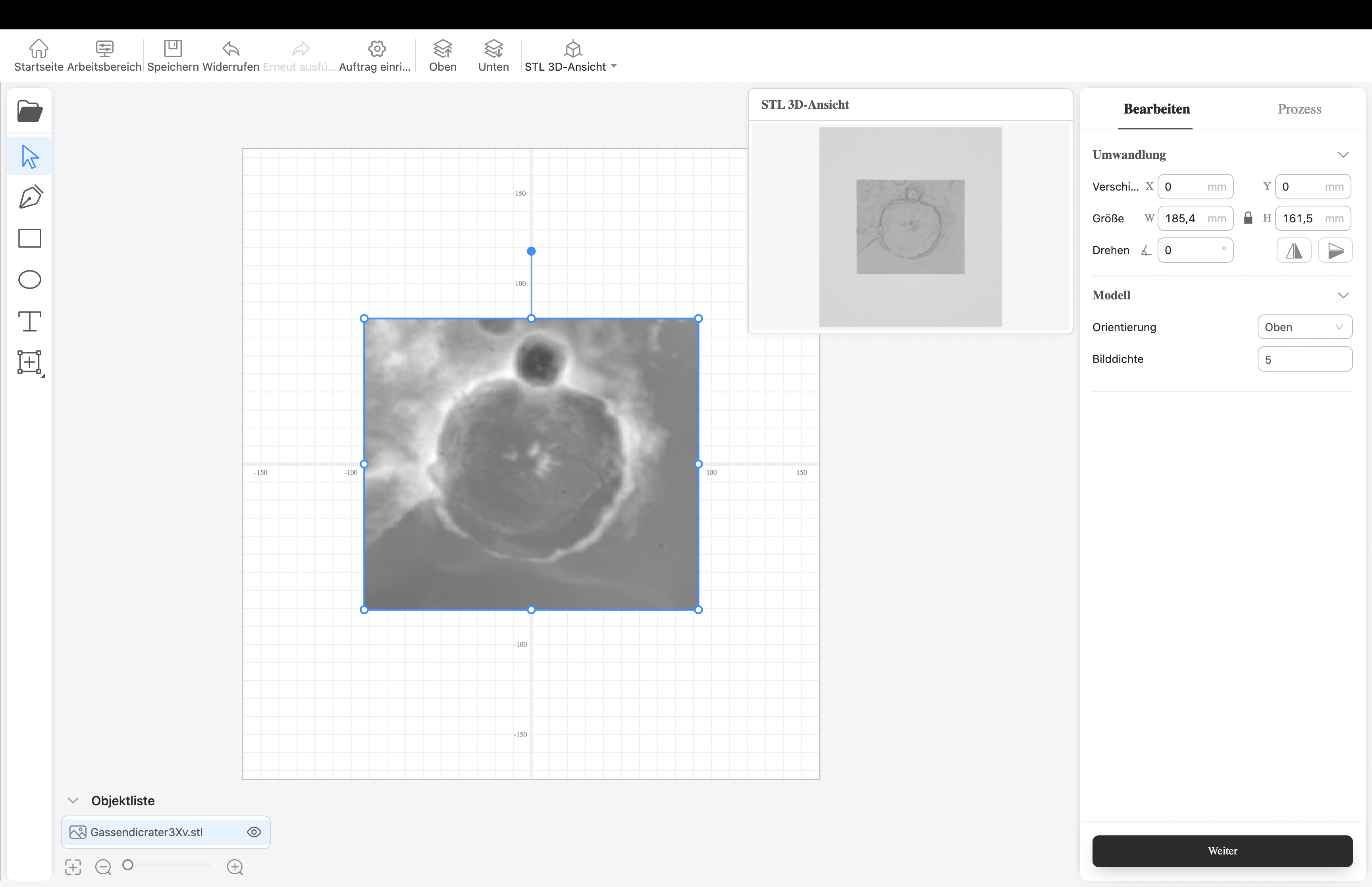Select the Pen drawing tool
The image size is (1372, 887).
[x=30, y=197]
